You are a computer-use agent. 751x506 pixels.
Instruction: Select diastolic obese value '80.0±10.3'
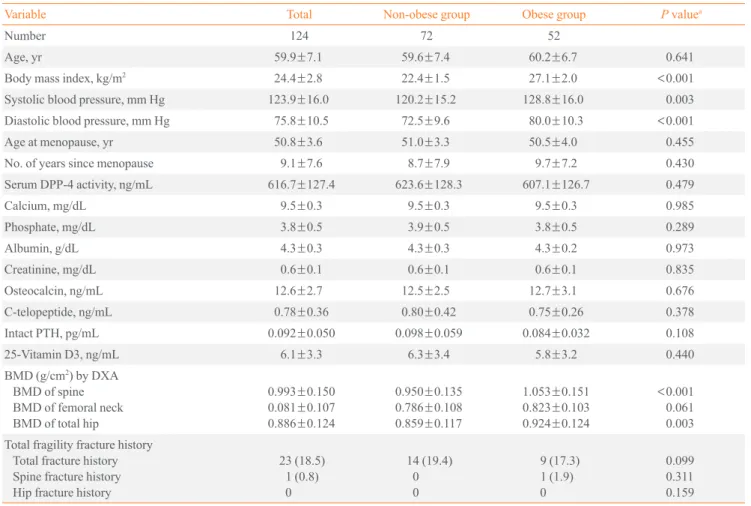556,121
